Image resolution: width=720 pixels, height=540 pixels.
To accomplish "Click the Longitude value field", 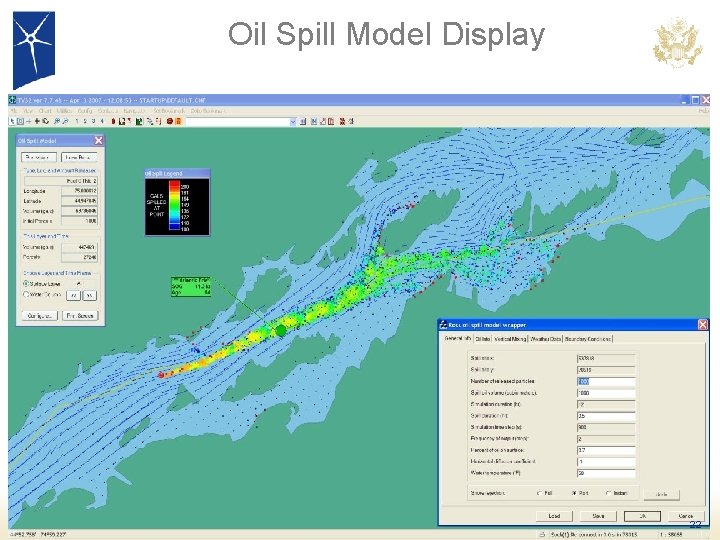I will point(79,191).
